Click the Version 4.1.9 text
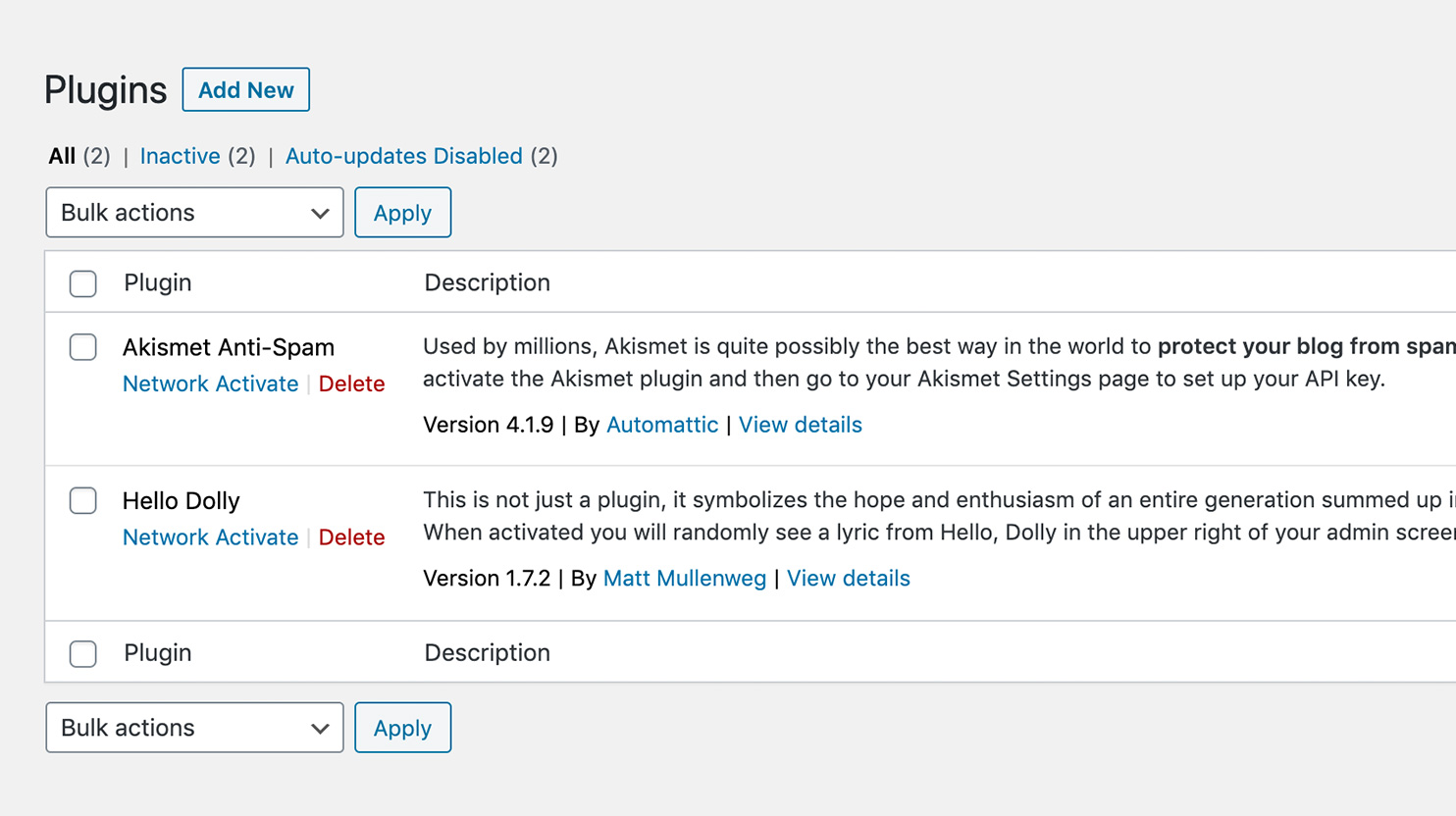Image resolution: width=1456 pixels, height=816 pixels. click(489, 425)
